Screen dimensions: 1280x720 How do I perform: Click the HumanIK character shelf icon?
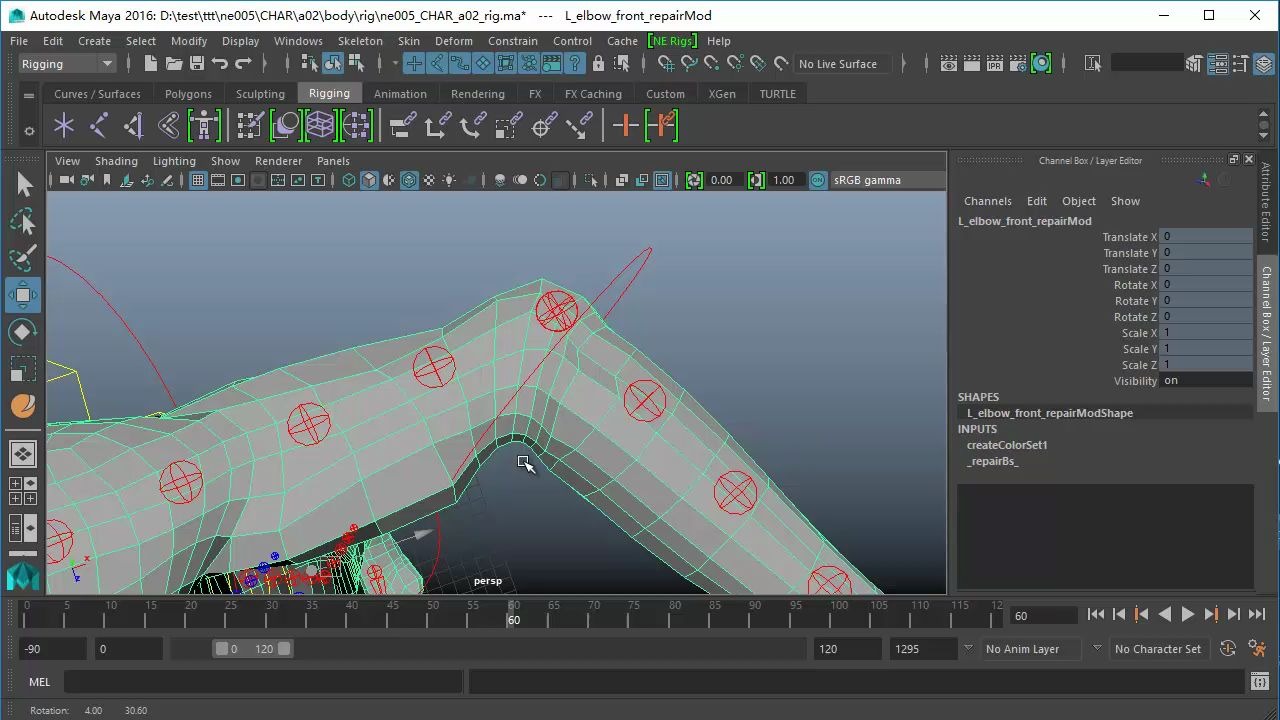point(204,126)
